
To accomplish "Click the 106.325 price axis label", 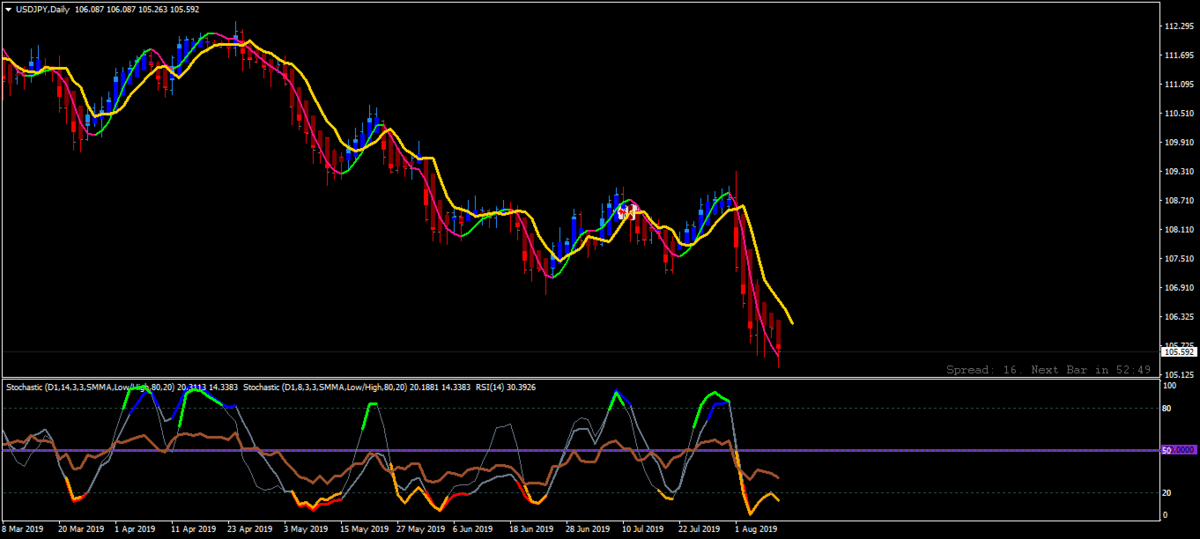I will coord(1177,317).
